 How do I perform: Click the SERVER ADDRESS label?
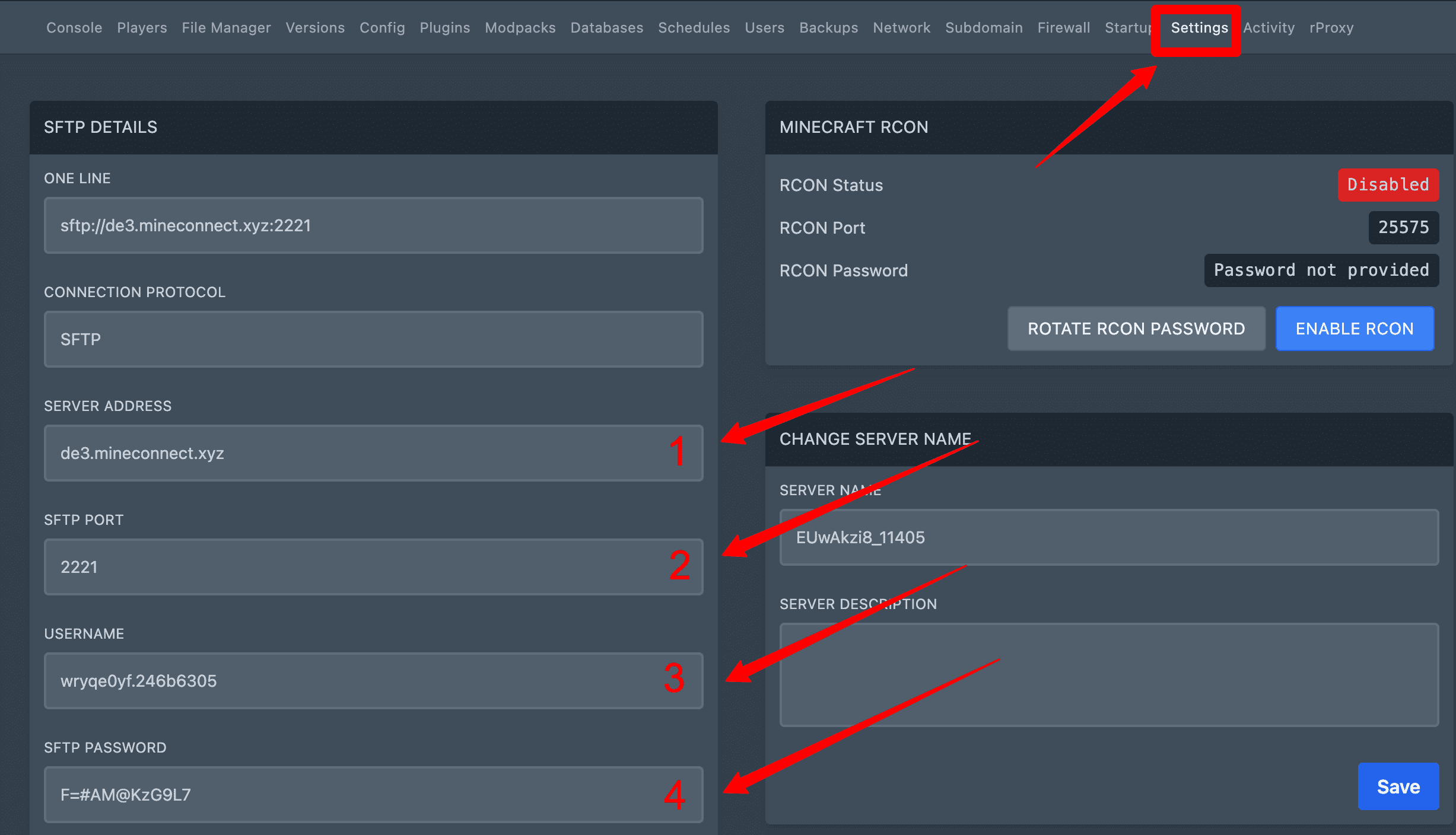108,406
